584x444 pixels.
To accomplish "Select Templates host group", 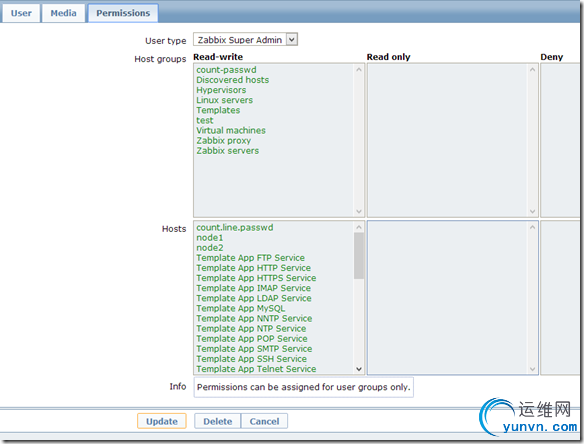I will coord(218,110).
